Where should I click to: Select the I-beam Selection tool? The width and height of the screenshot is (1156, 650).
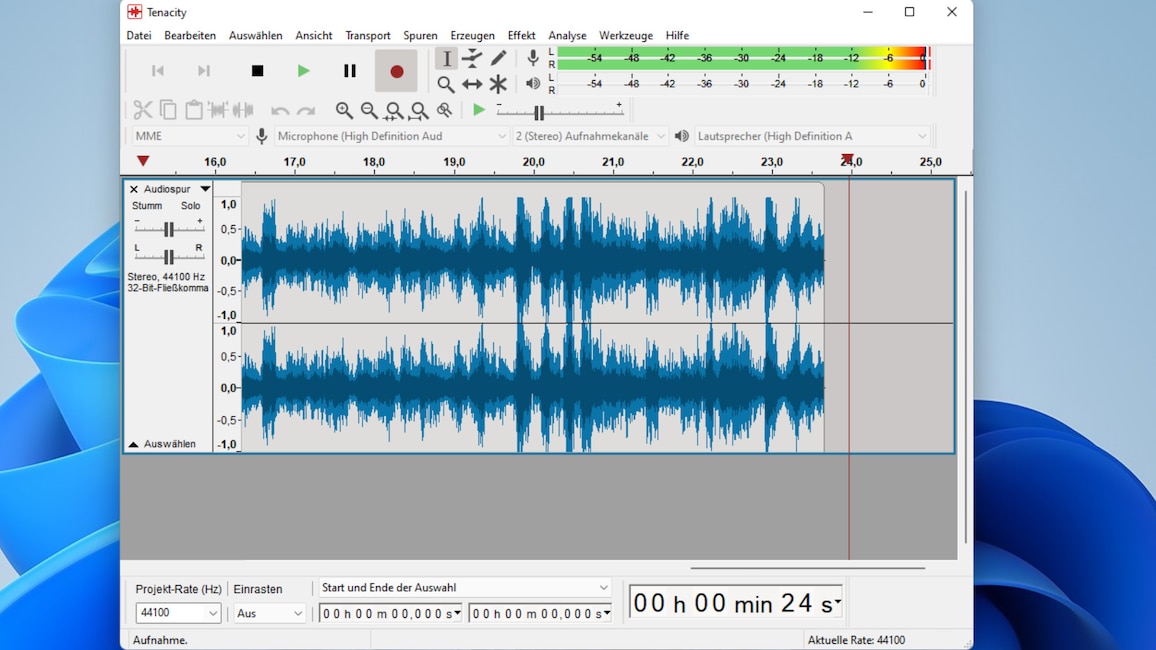[446, 59]
